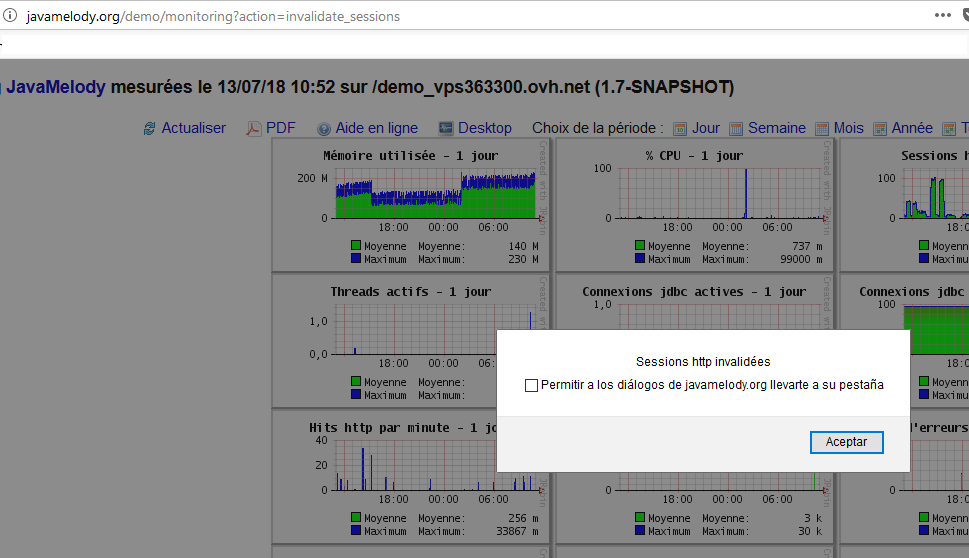Select the Semaine period link
Viewport: 969px width, 558px height.
pos(776,128)
